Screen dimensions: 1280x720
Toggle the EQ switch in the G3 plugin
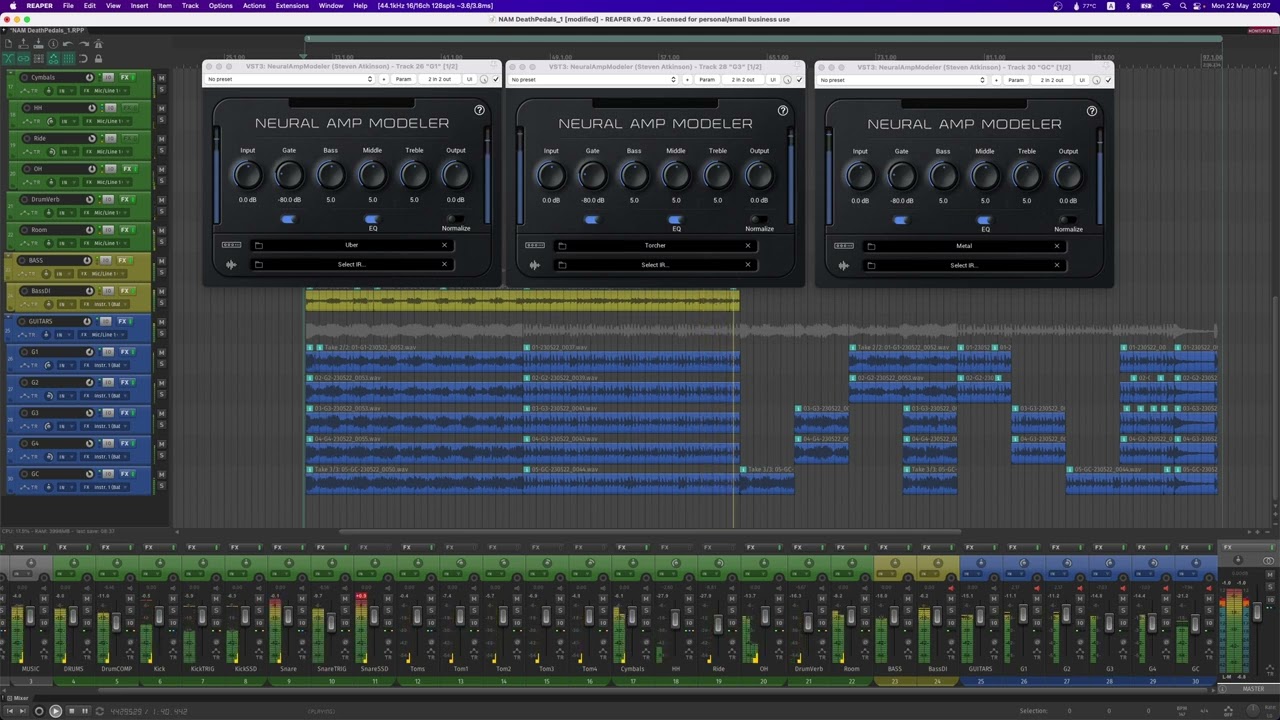point(676,219)
